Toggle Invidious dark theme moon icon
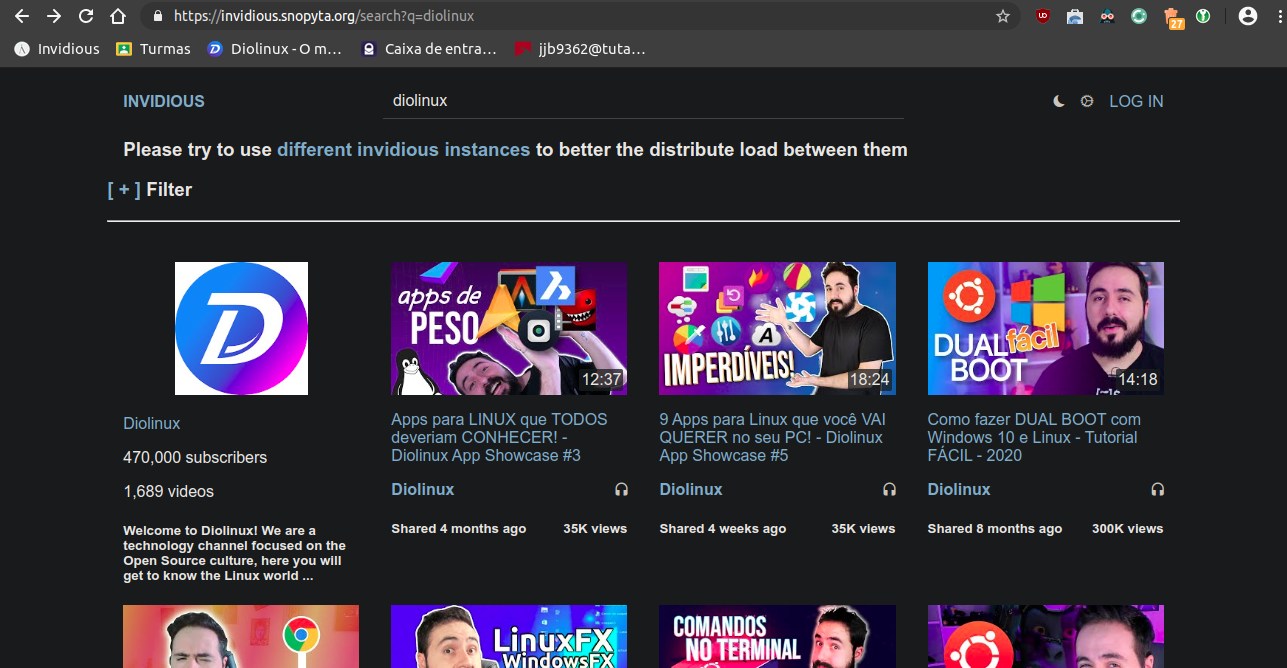1287x668 pixels. pos(1059,101)
